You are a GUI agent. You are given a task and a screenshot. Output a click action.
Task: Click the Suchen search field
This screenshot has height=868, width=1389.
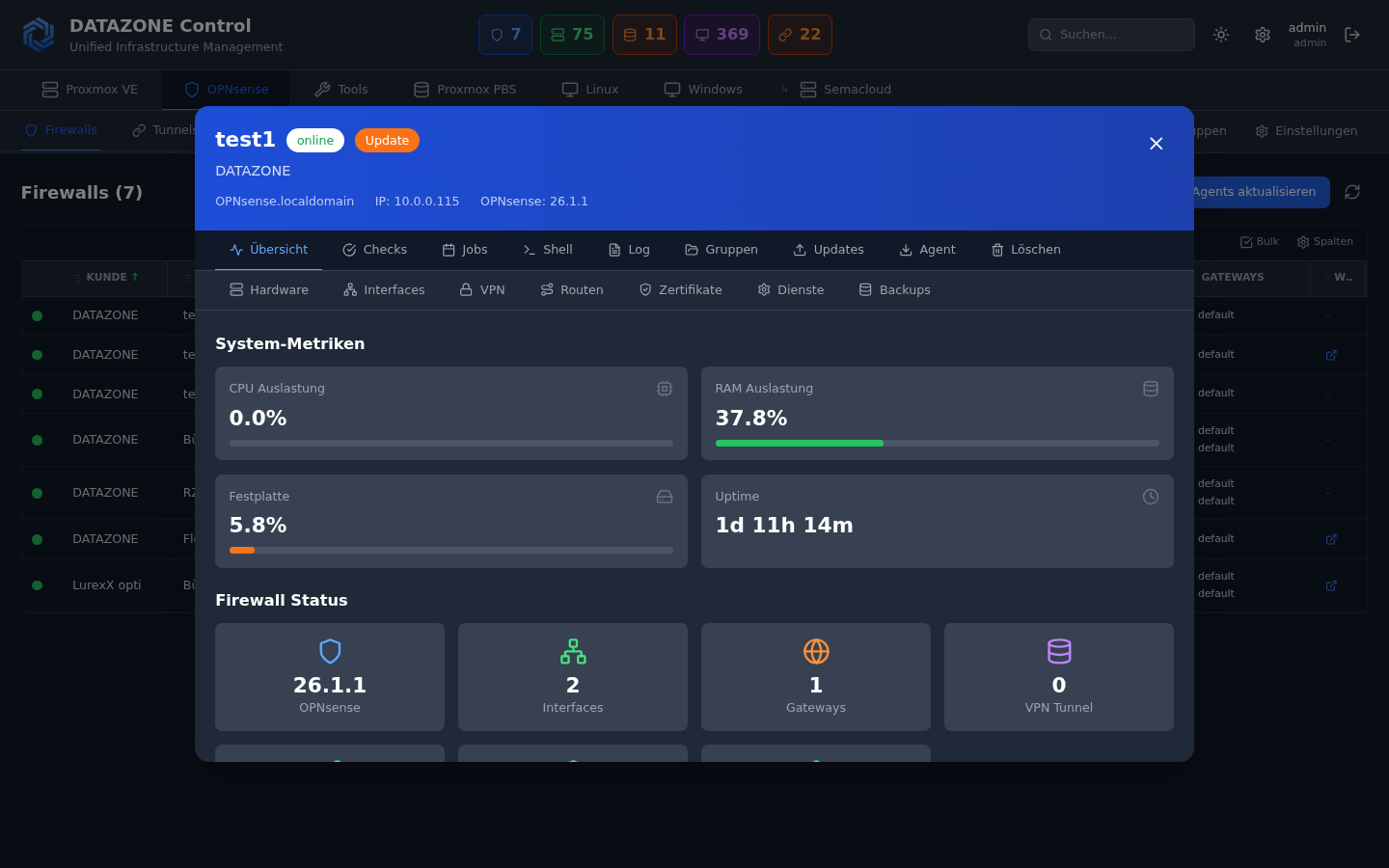[x=1111, y=34]
